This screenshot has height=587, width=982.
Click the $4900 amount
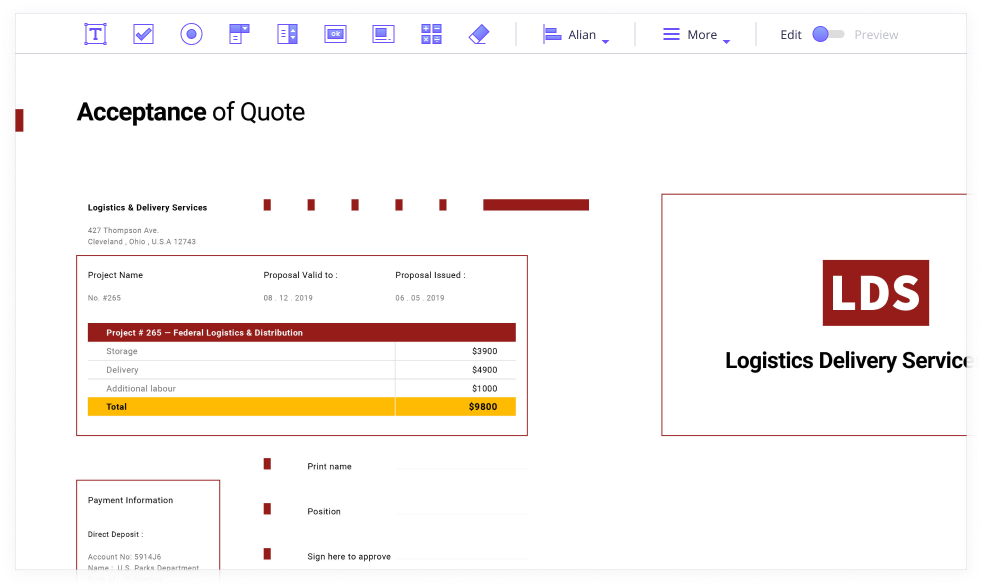pos(485,370)
